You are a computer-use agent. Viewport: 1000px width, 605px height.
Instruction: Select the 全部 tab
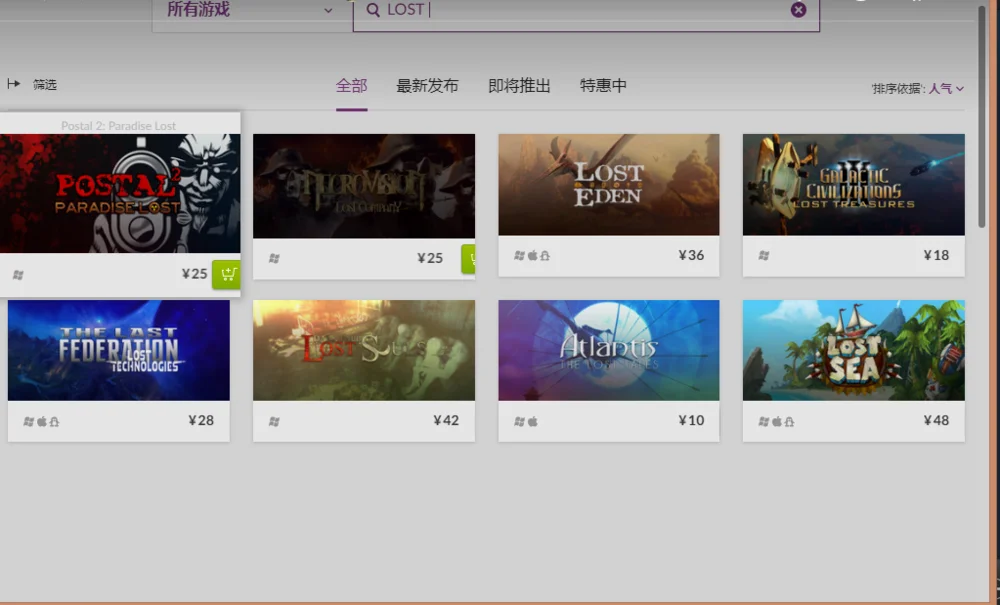click(351, 86)
